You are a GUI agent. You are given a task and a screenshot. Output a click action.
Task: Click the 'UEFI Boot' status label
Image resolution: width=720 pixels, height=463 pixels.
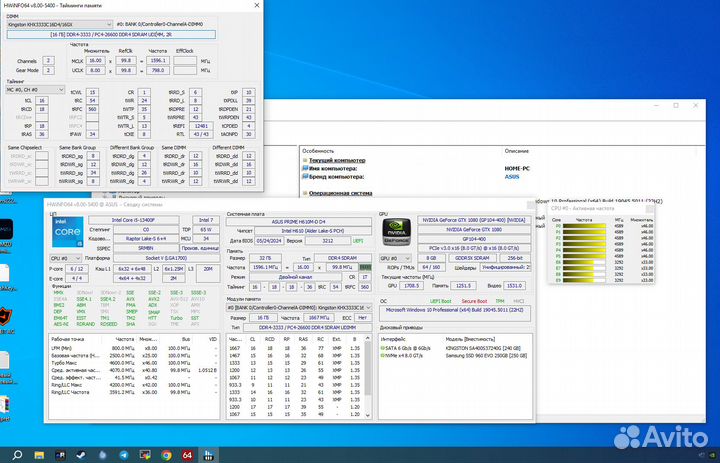pyautogui.click(x=440, y=301)
